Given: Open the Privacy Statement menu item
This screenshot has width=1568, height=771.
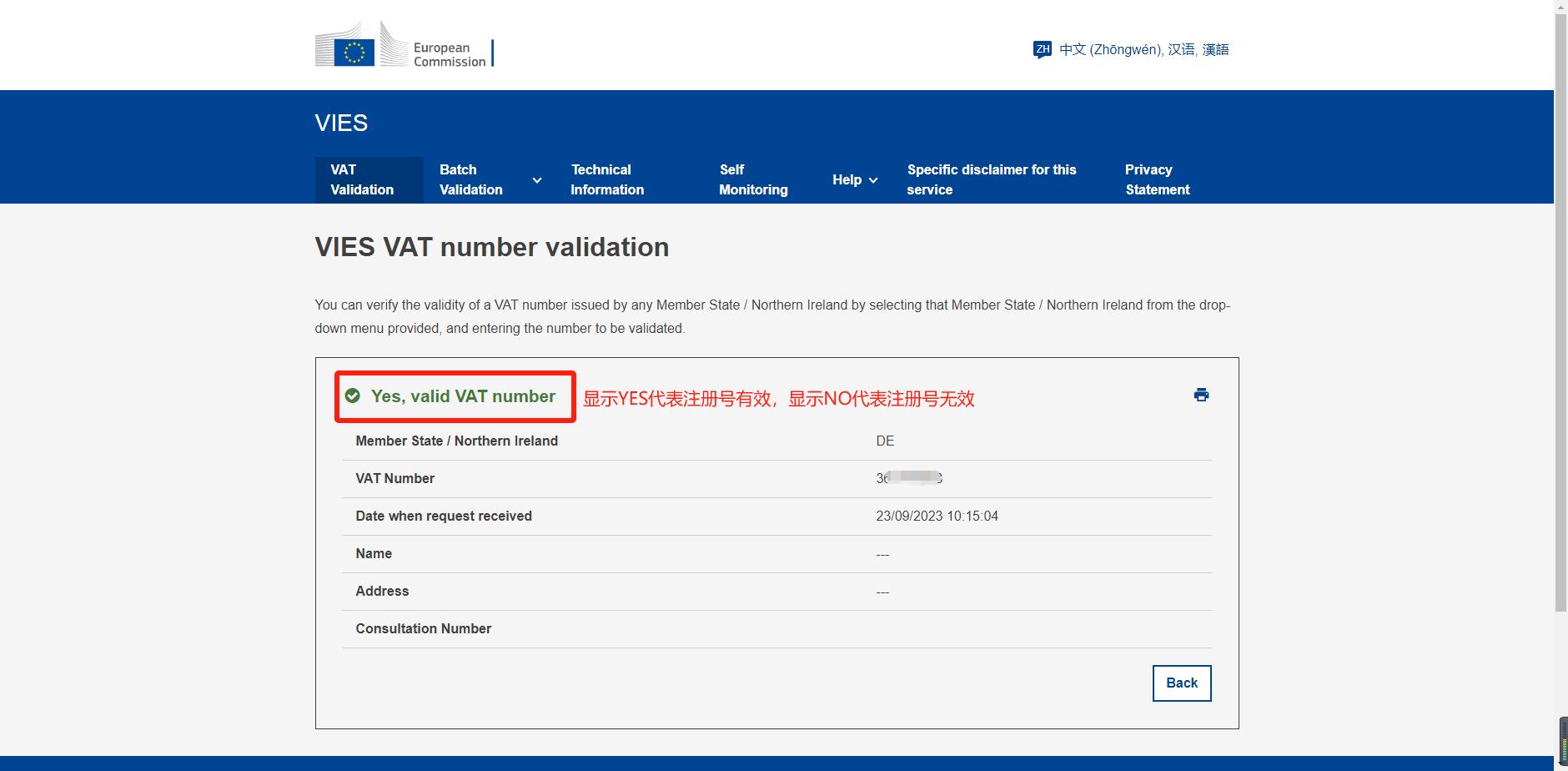Looking at the screenshot, I should (x=1158, y=179).
